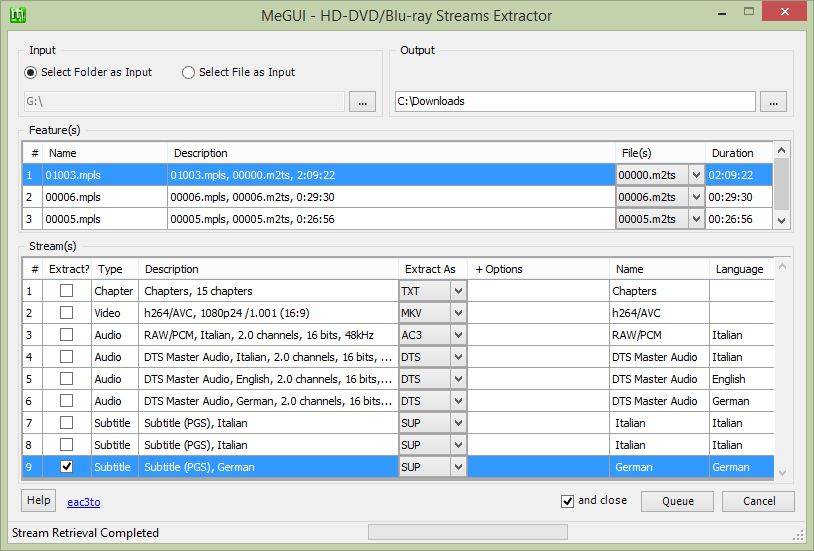Click the streams list scrollbar down arrow
The width and height of the screenshot is (814, 551).
click(782, 472)
